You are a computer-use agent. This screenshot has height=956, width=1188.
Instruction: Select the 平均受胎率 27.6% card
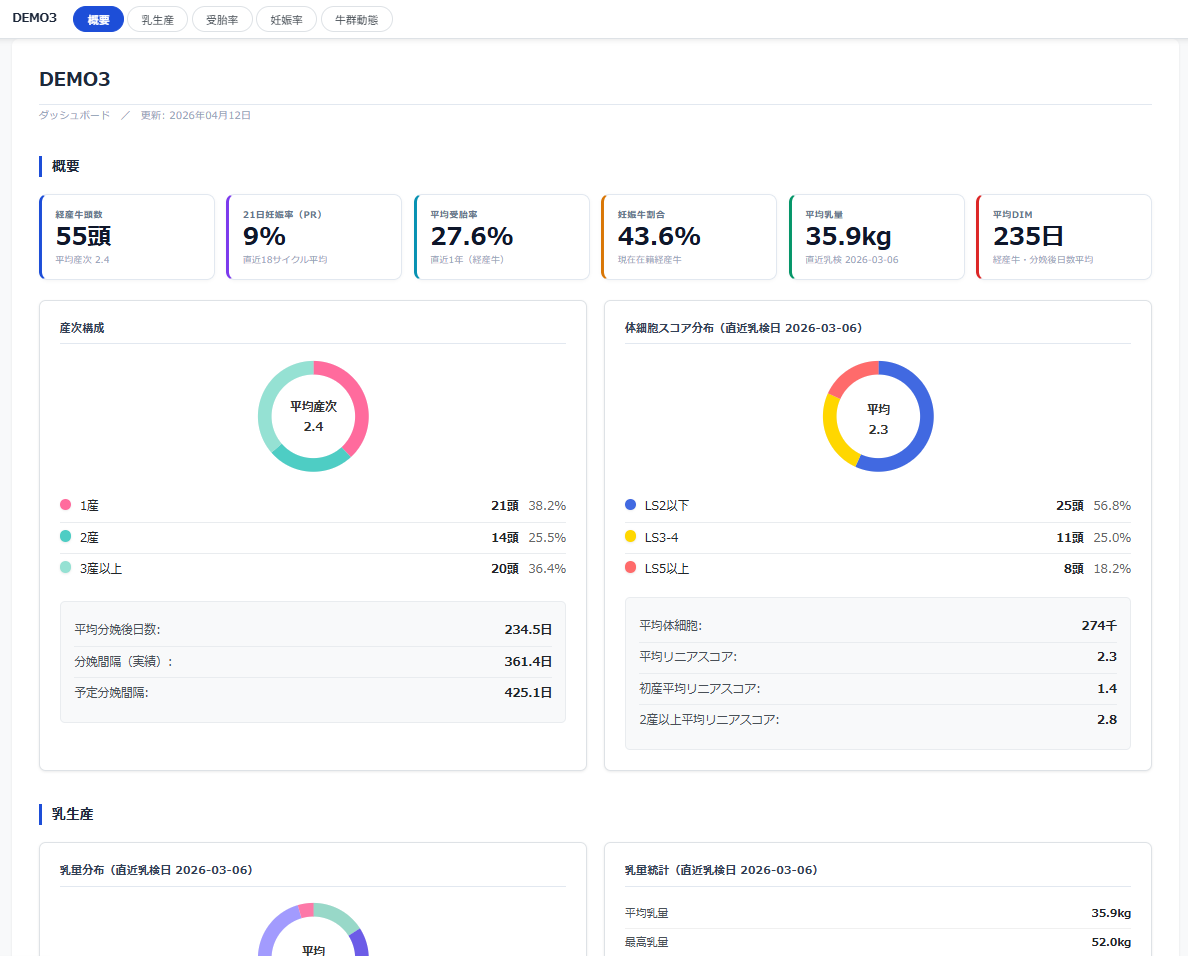pyautogui.click(x=502, y=237)
